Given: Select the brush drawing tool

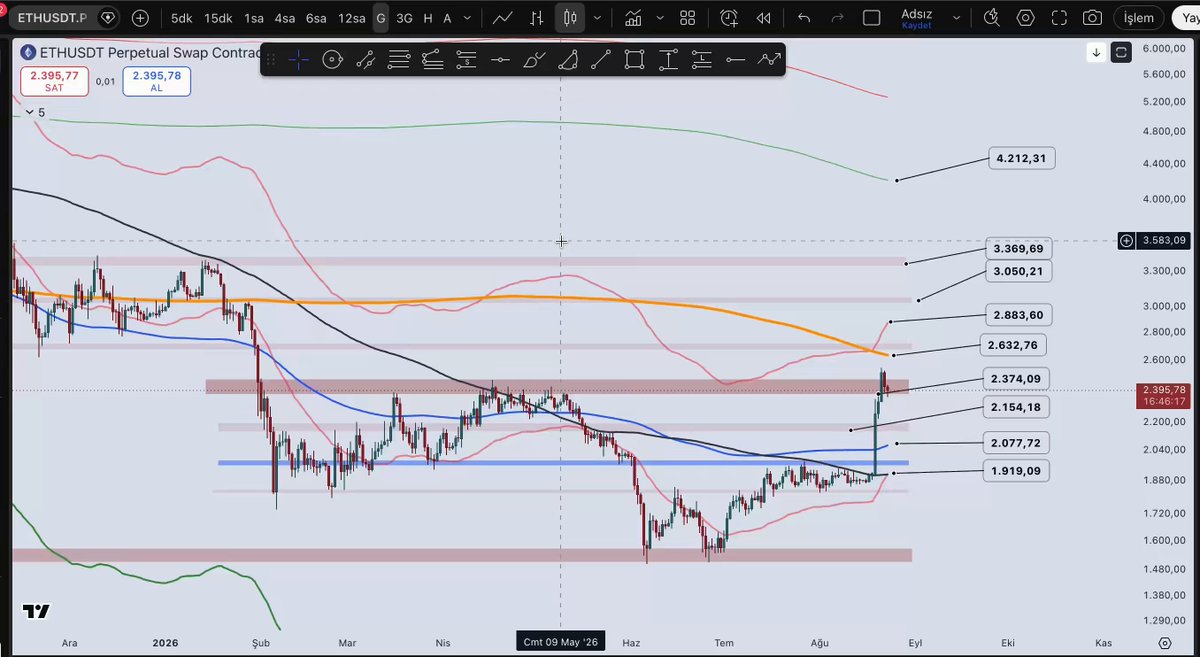Looking at the screenshot, I should pyautogui.click(x=534, y=60).
